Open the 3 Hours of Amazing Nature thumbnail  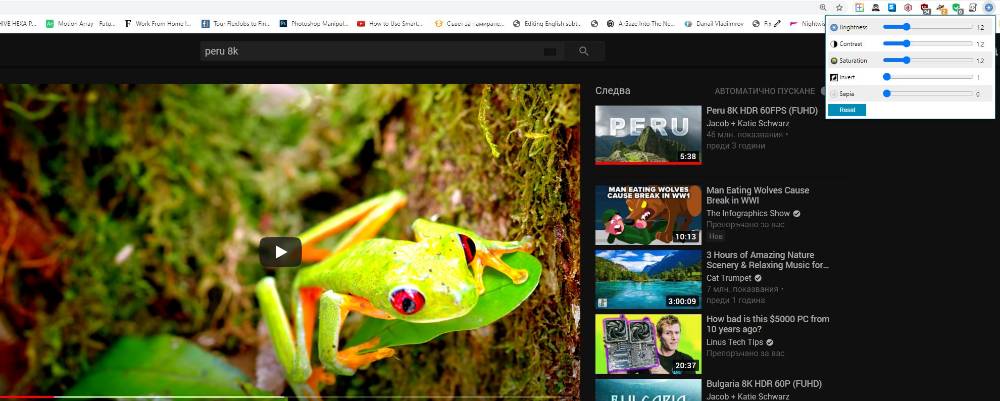coord(648,279)
